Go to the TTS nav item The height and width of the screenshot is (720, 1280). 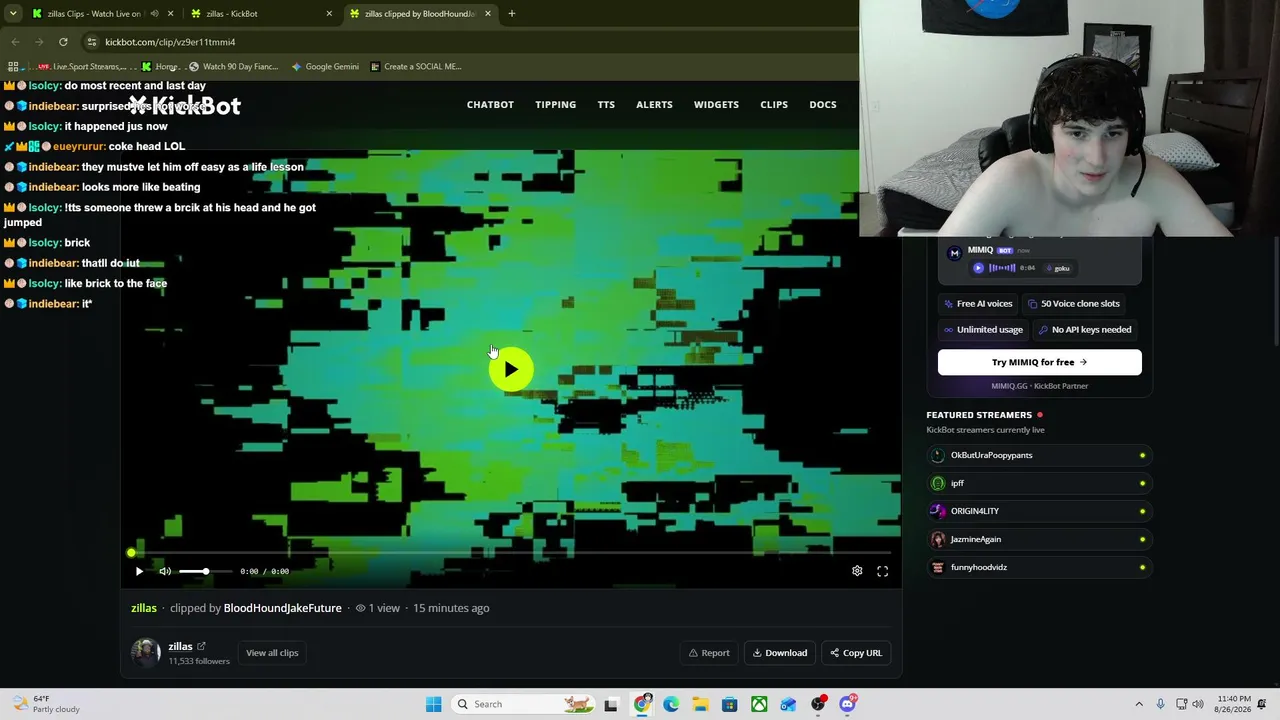click(606, 104)
